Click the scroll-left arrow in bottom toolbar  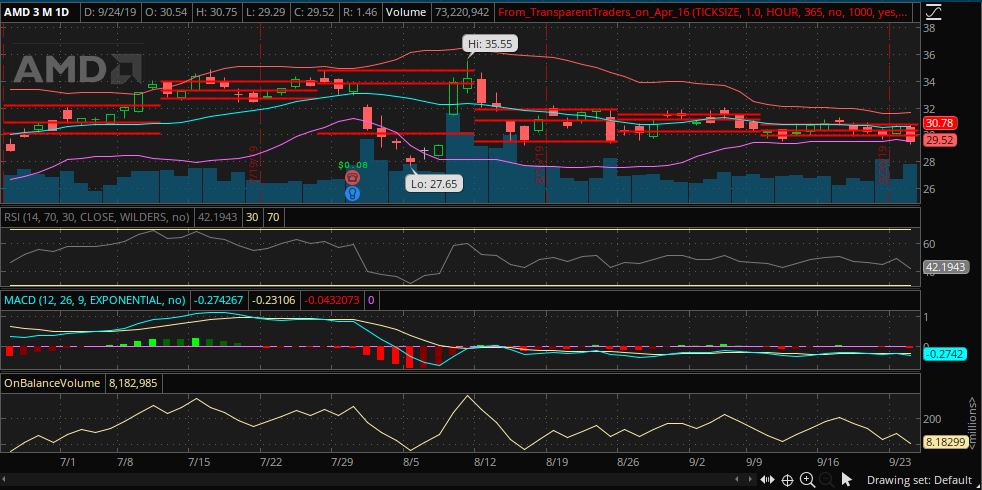tap(736, 479)
